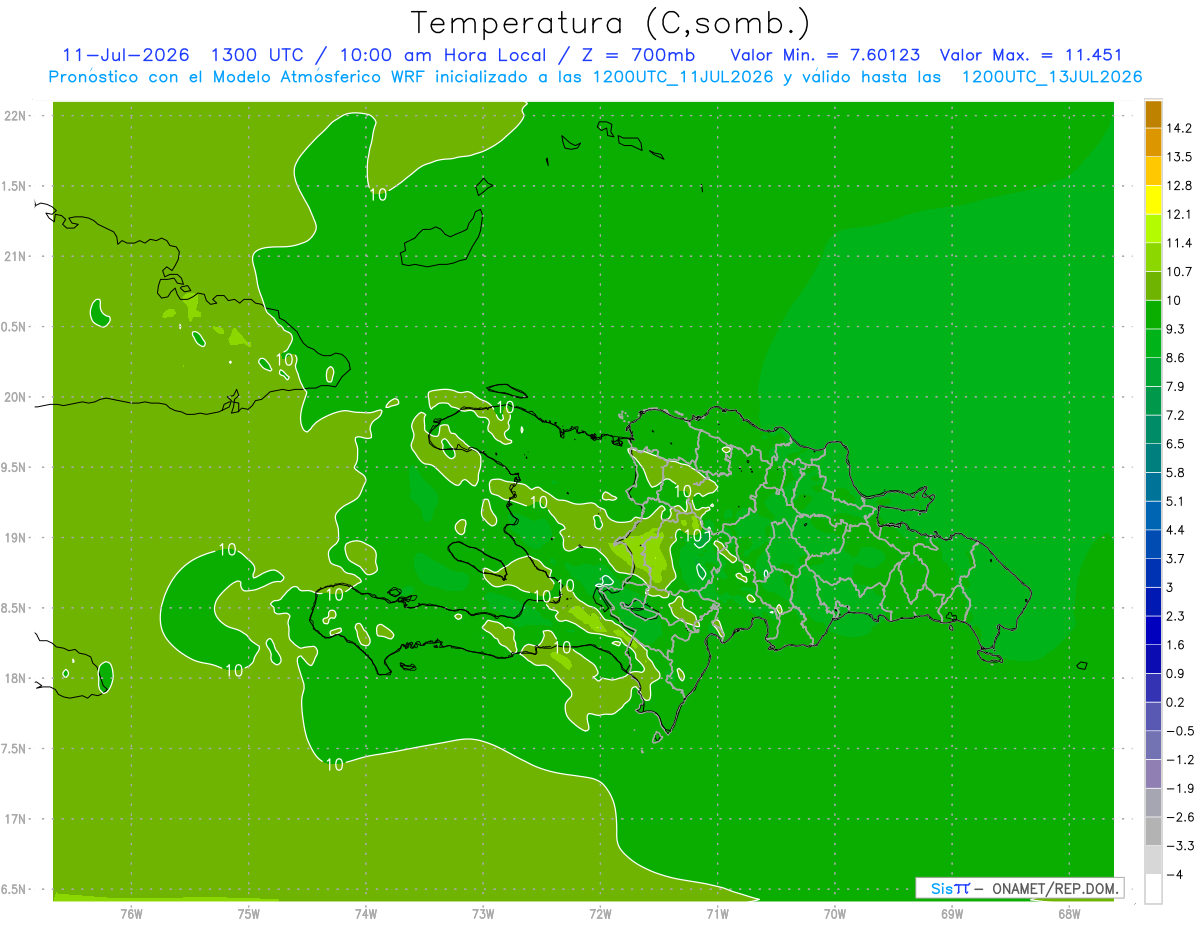Click the 7.9 color scale label

(x=1176, y=387)
